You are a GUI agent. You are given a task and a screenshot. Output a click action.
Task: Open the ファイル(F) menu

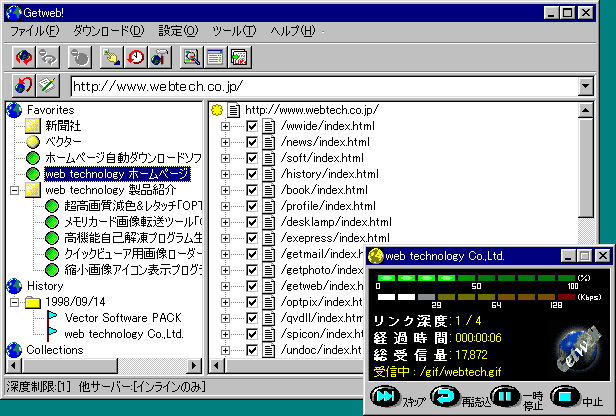coord(34,31)
